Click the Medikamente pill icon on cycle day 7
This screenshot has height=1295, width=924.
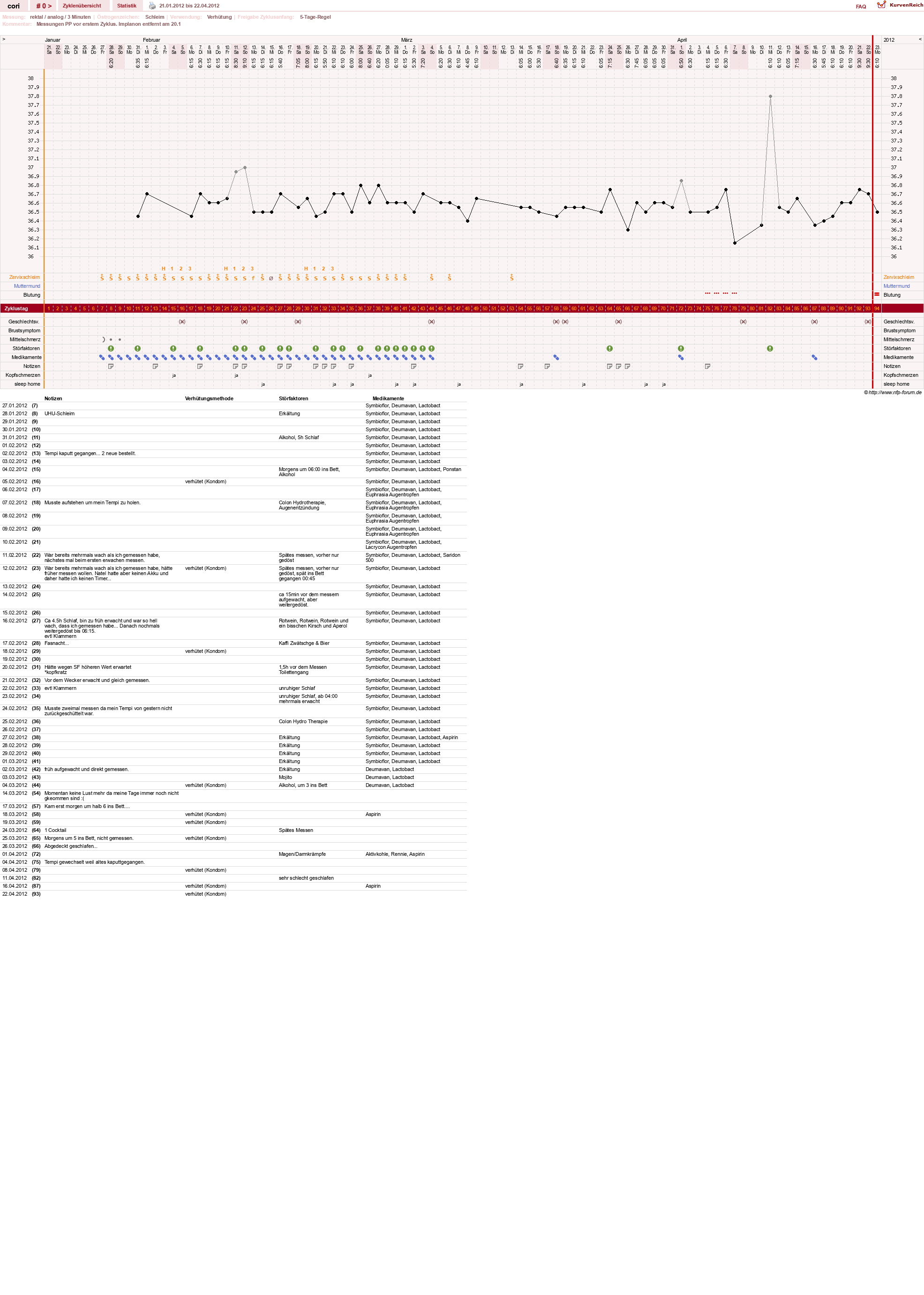point(102,358)
